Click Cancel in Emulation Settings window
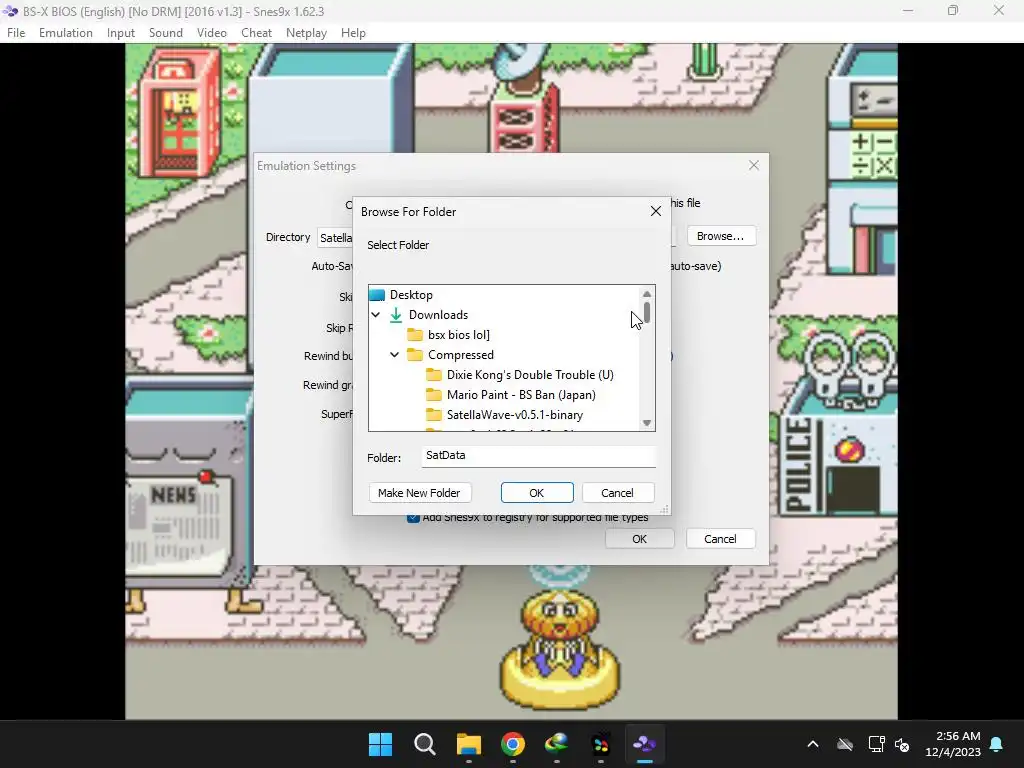Viewport: 1024px width, 768px height. (720, 539)
